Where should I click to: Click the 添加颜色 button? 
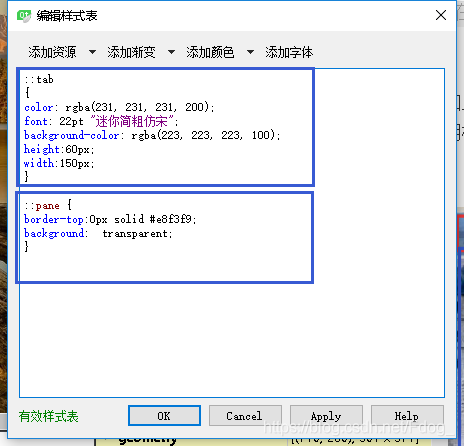210,52
